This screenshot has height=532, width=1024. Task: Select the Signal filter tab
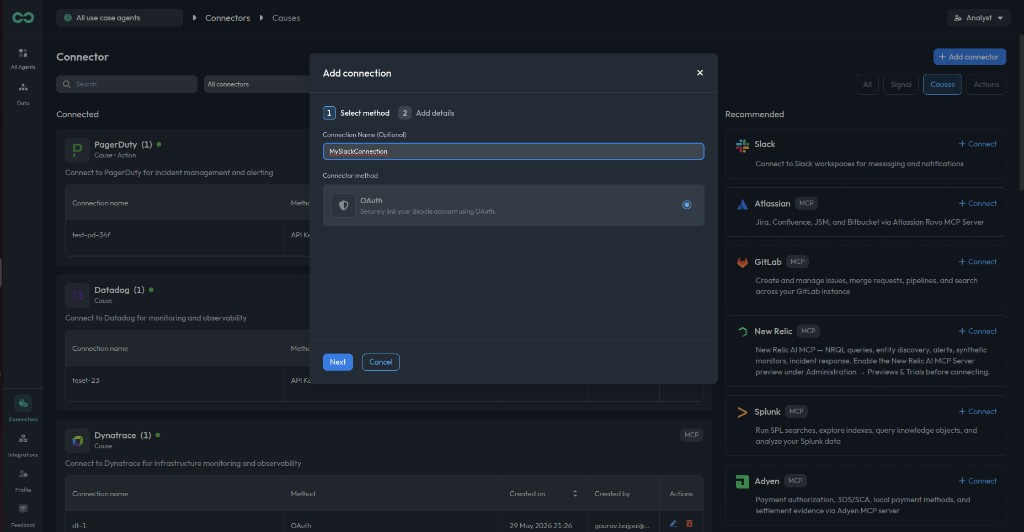click(901, 84)
